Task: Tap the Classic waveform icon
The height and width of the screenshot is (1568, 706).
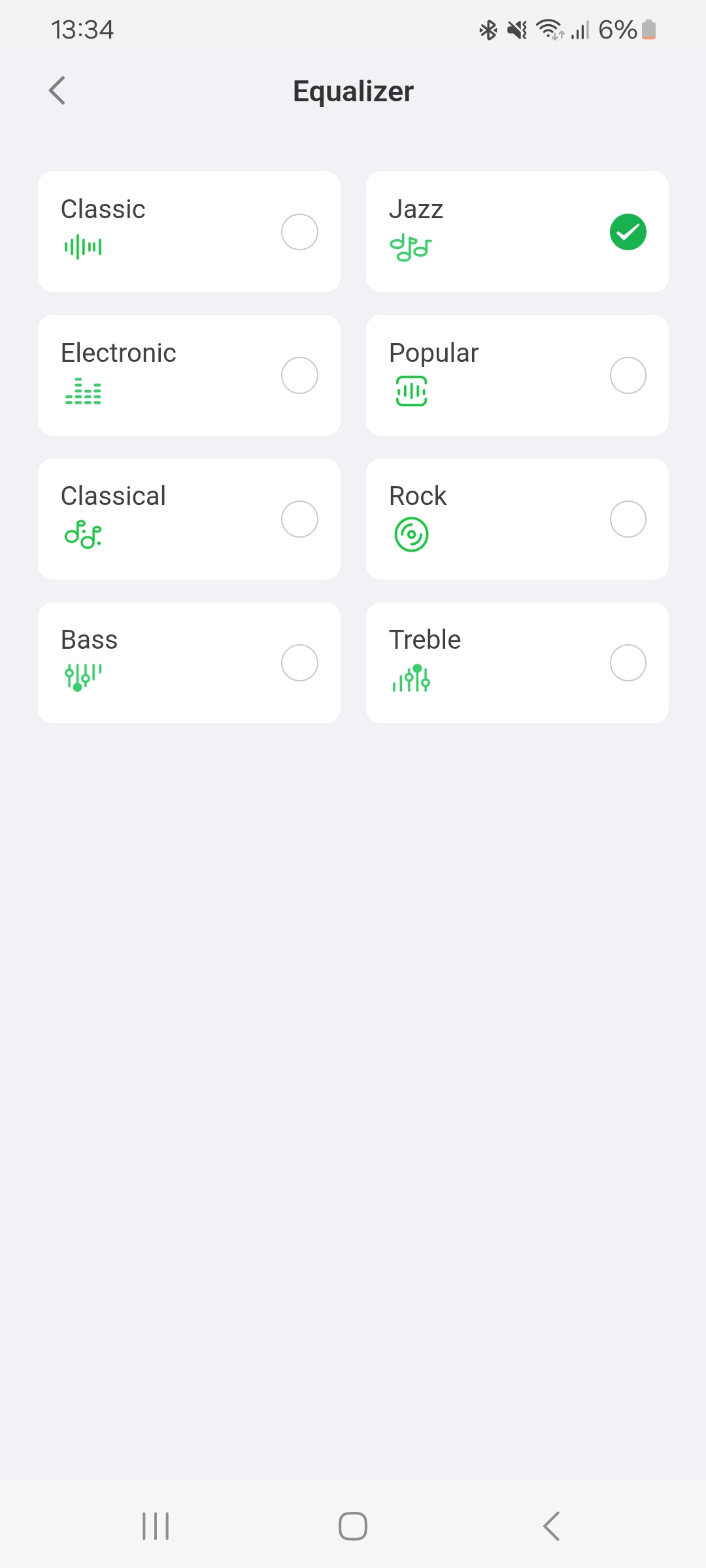Action: pos(83,247)
